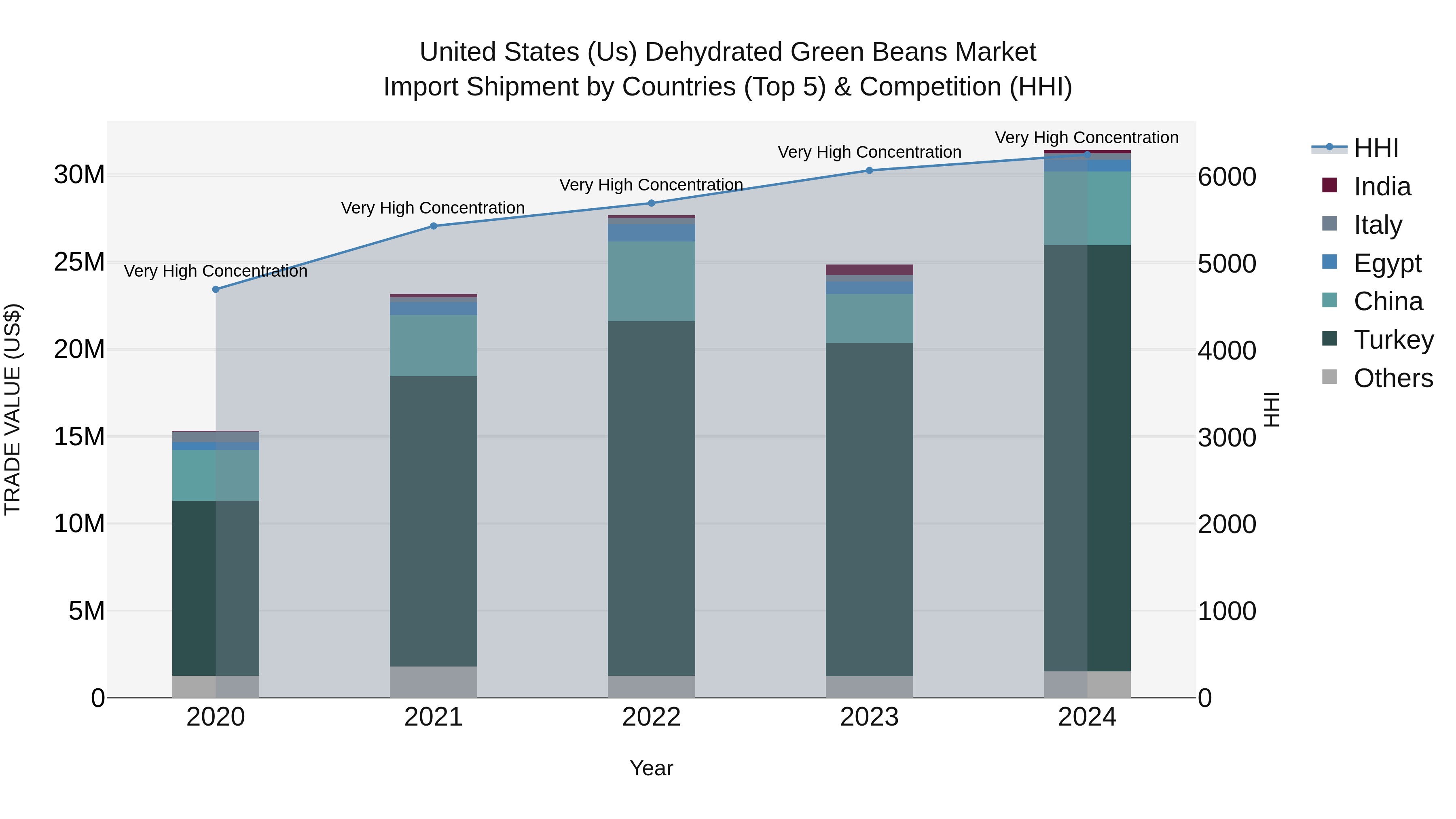
Task: Click the 2024 x-axis label
Action: point(1087,717)
